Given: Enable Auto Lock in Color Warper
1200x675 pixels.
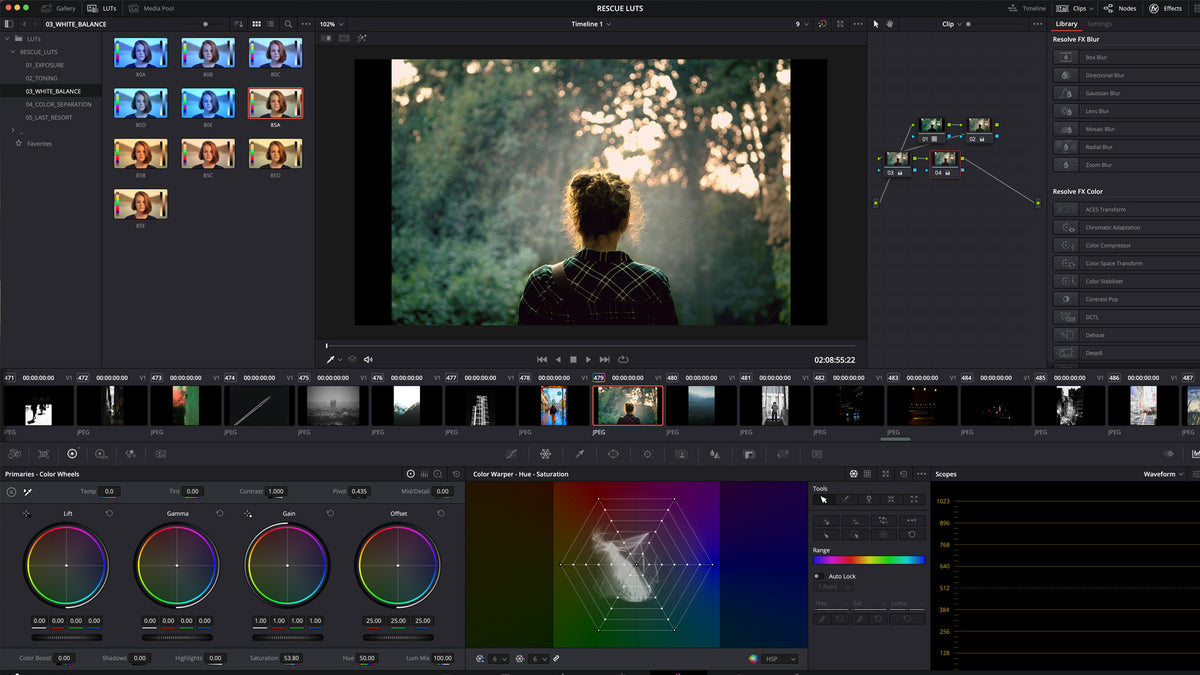Looking at the screenshot, I should 817,576.
